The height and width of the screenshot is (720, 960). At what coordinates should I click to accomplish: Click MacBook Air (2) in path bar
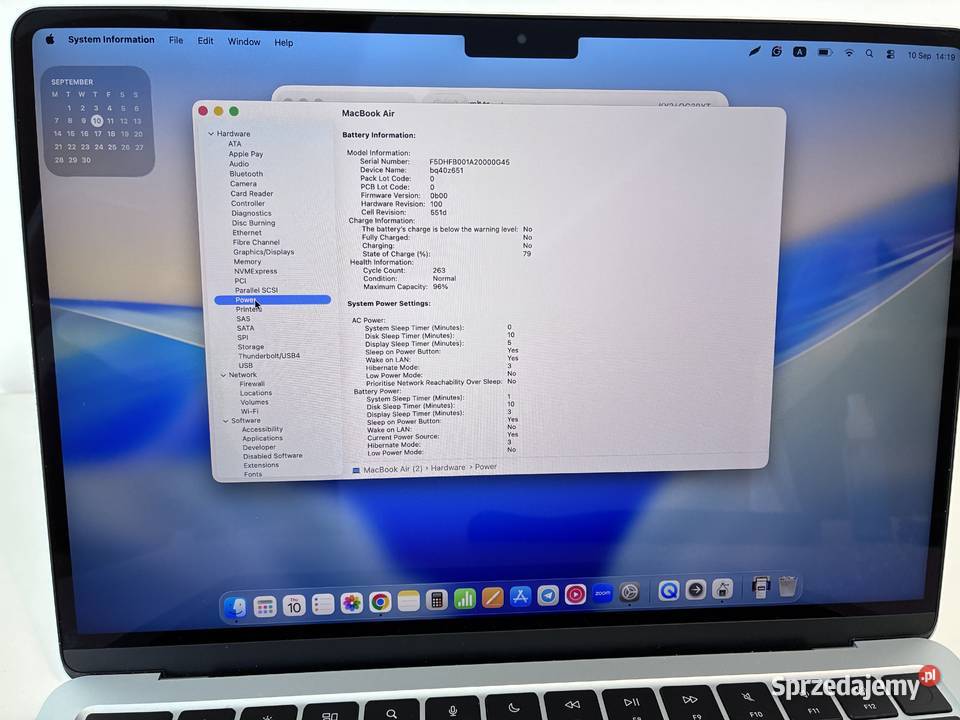[x=388, y=470]
